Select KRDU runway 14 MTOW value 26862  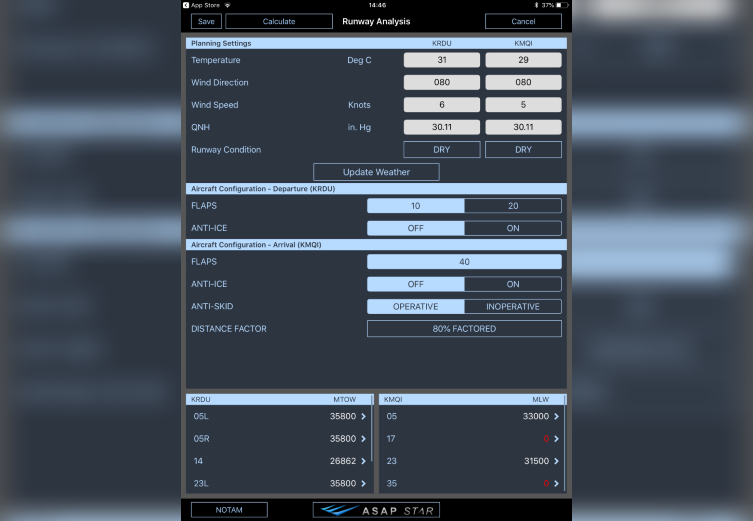click(x=343, y=461)
